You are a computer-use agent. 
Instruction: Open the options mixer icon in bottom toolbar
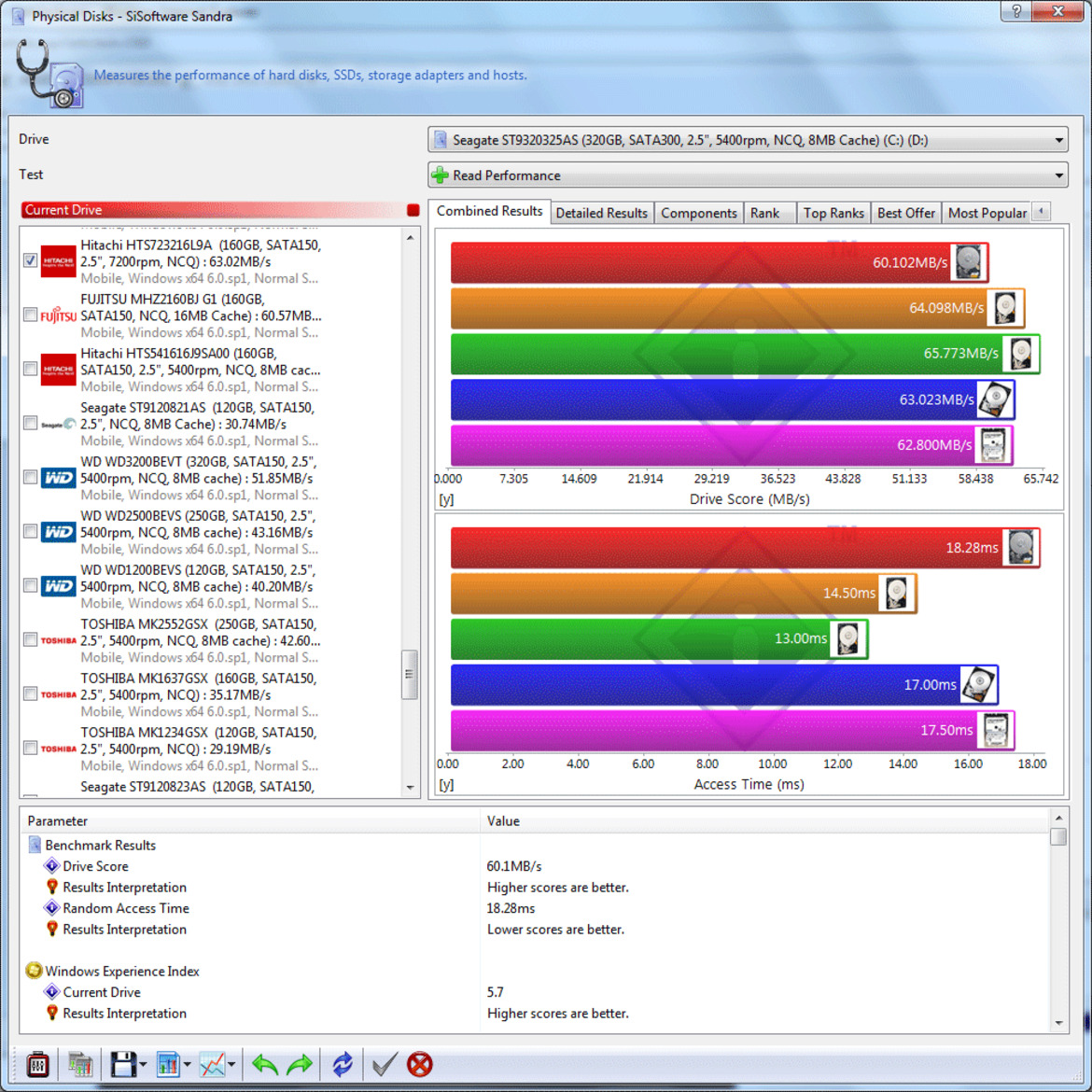click(37, 1064)
